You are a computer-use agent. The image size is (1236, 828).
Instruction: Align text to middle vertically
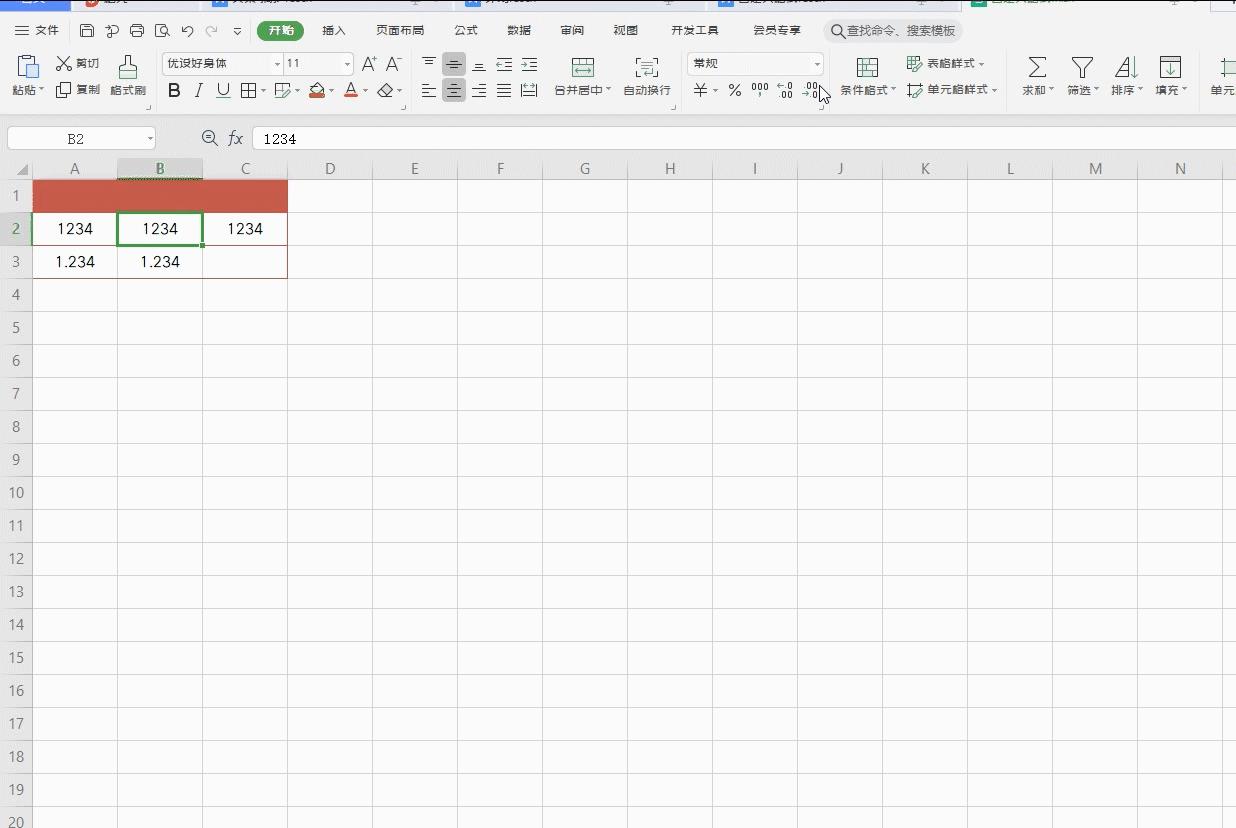(454, 64)
